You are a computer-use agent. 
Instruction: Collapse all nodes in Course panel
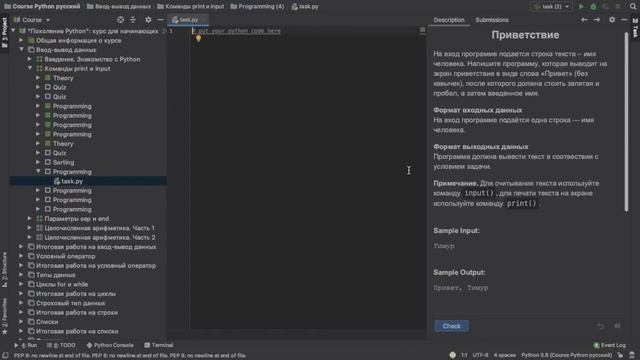[133, 20]
